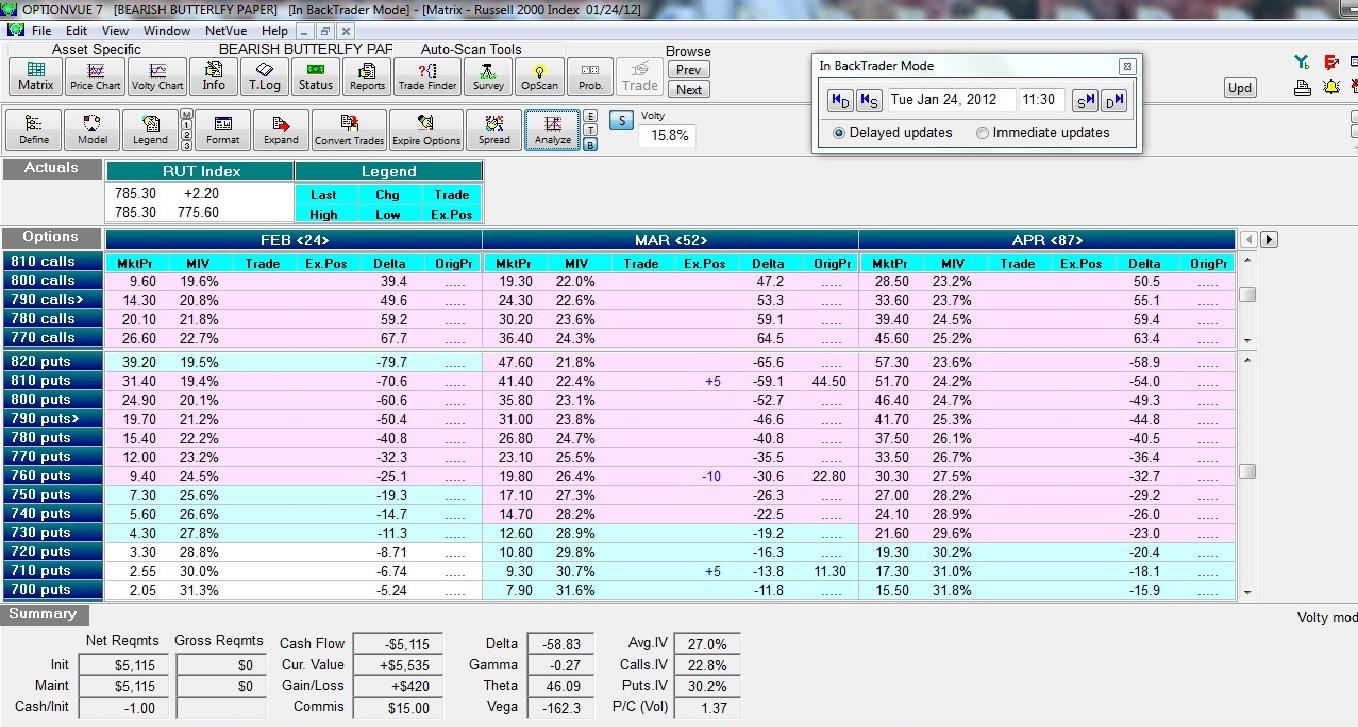Image resolution: width=1358 pixels, height=727 pixels.
Task: Click the yellow alarm bell icon
Action: click(1331, 87)
